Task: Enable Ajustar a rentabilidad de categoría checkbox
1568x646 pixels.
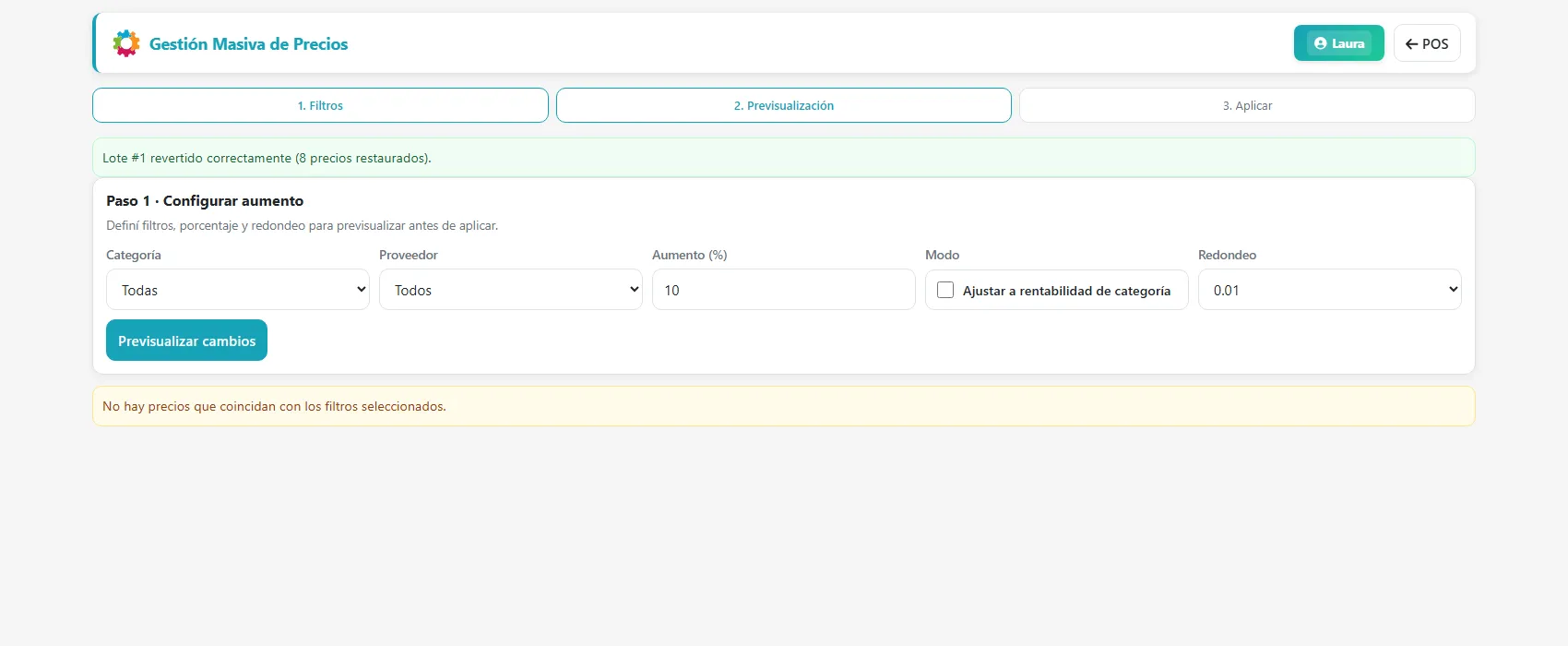Action: tap(945, 290)
